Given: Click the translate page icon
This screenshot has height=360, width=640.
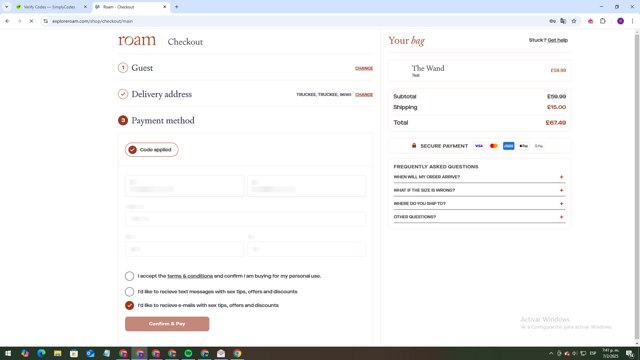Looking at the screenshot, I should (x=563, y=21).
